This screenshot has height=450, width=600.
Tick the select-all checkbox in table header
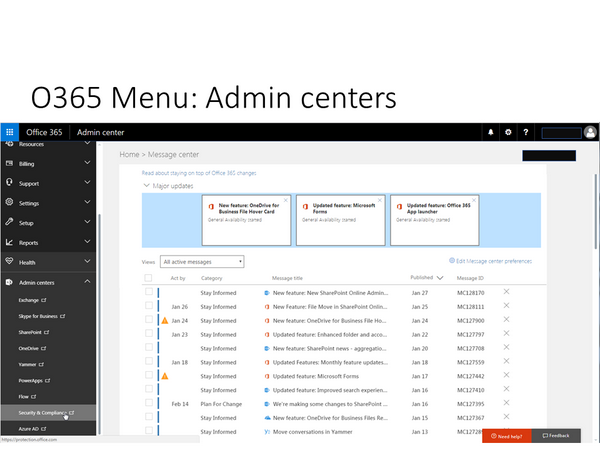click(x=148, y=278)
